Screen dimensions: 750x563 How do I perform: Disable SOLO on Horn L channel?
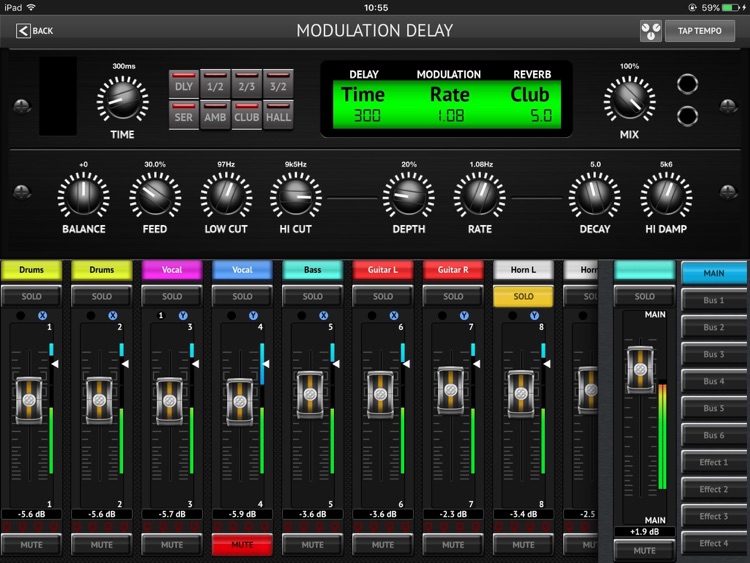[523, 296]
